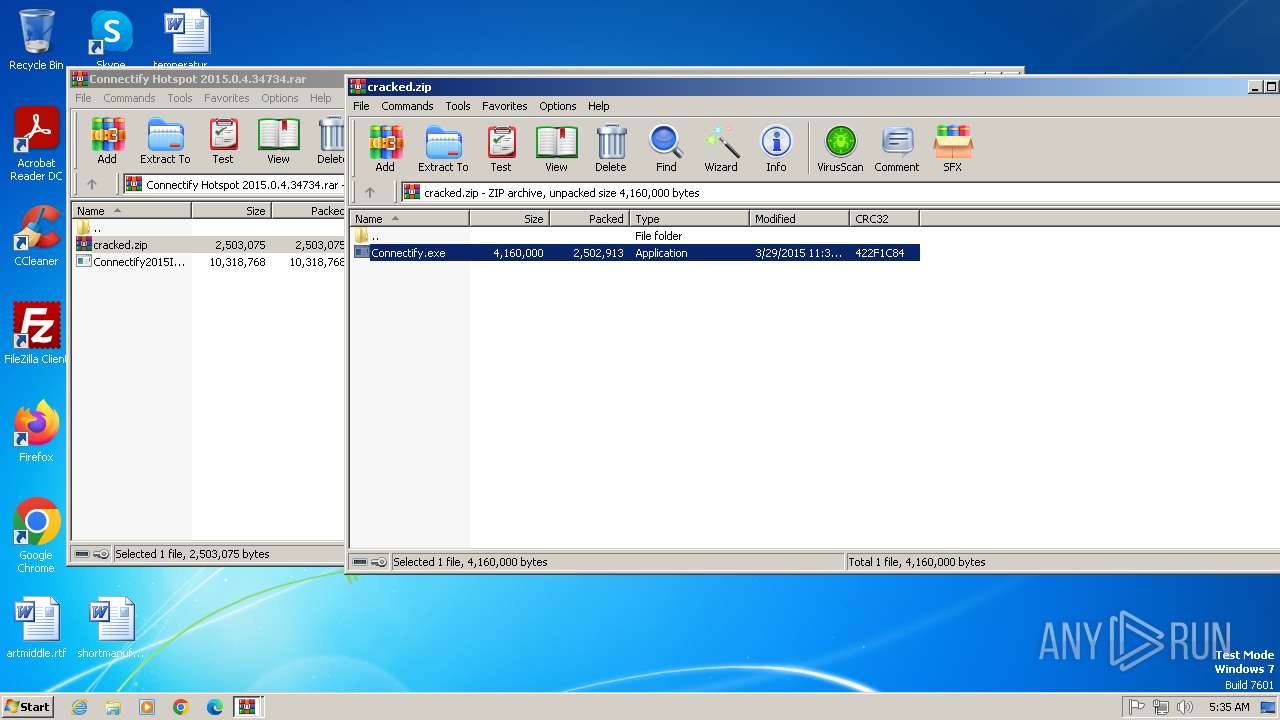The height and width of the screenshot is (720, 1280).
Task: Click the taskbar clock 5:35 AM
Action: [1229, 706]
